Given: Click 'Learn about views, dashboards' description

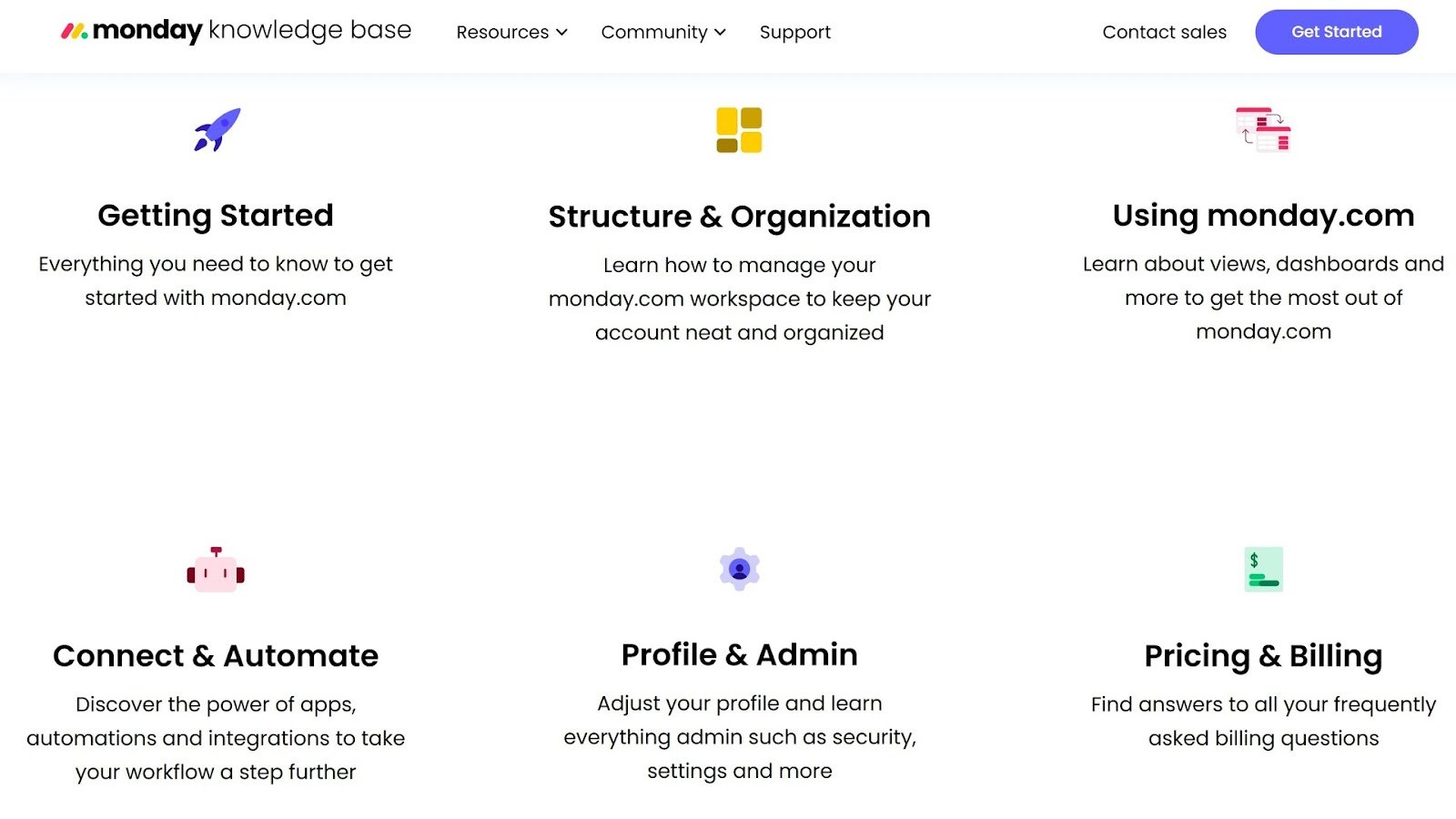Looking at the screenshot, I should [1263, 298].
